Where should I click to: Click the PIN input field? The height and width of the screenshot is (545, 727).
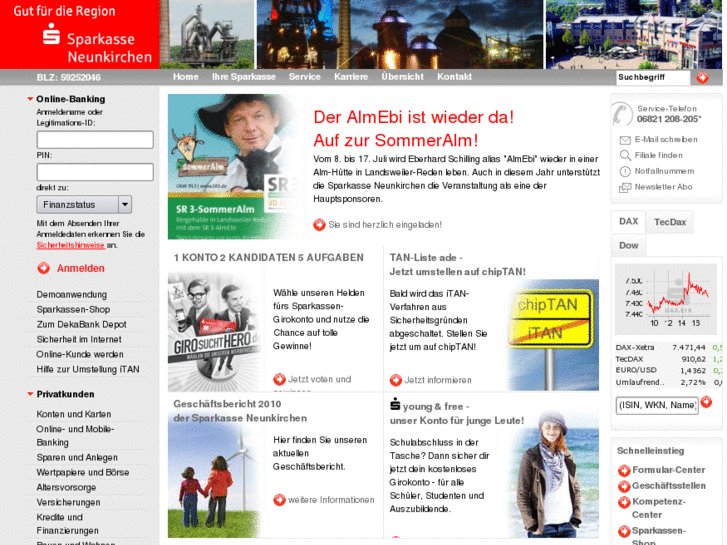click(95, 172)
